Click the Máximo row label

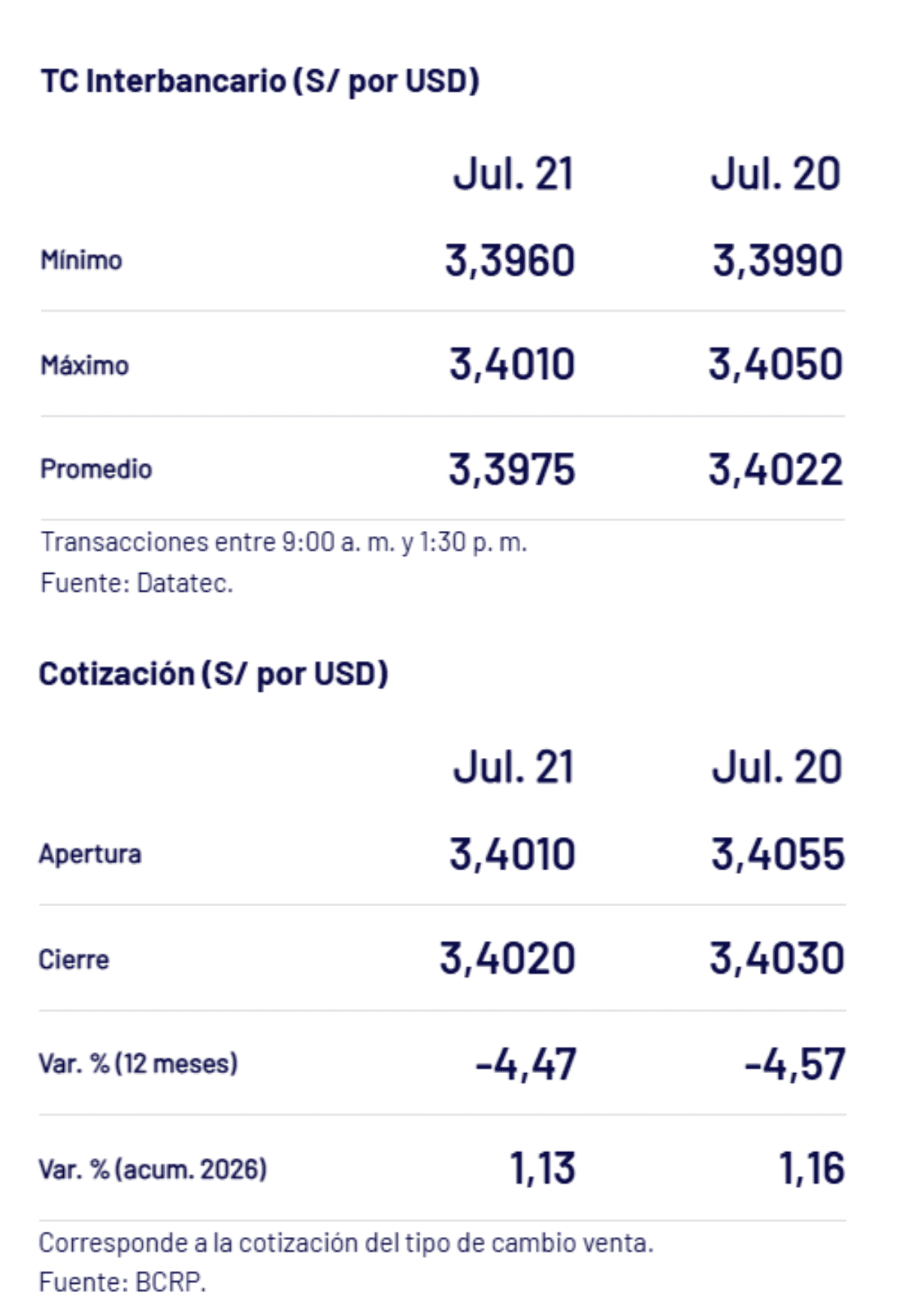85,365
